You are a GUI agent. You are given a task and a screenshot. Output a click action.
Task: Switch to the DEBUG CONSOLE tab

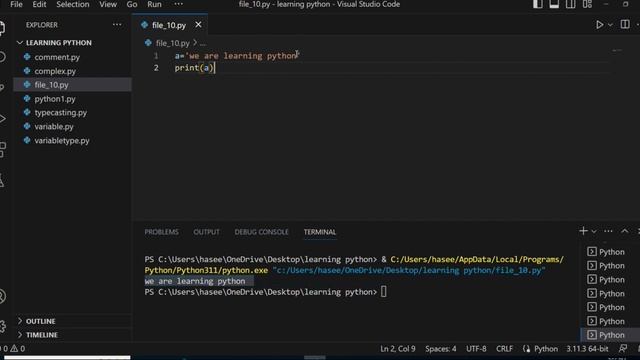tap(261, 232)
